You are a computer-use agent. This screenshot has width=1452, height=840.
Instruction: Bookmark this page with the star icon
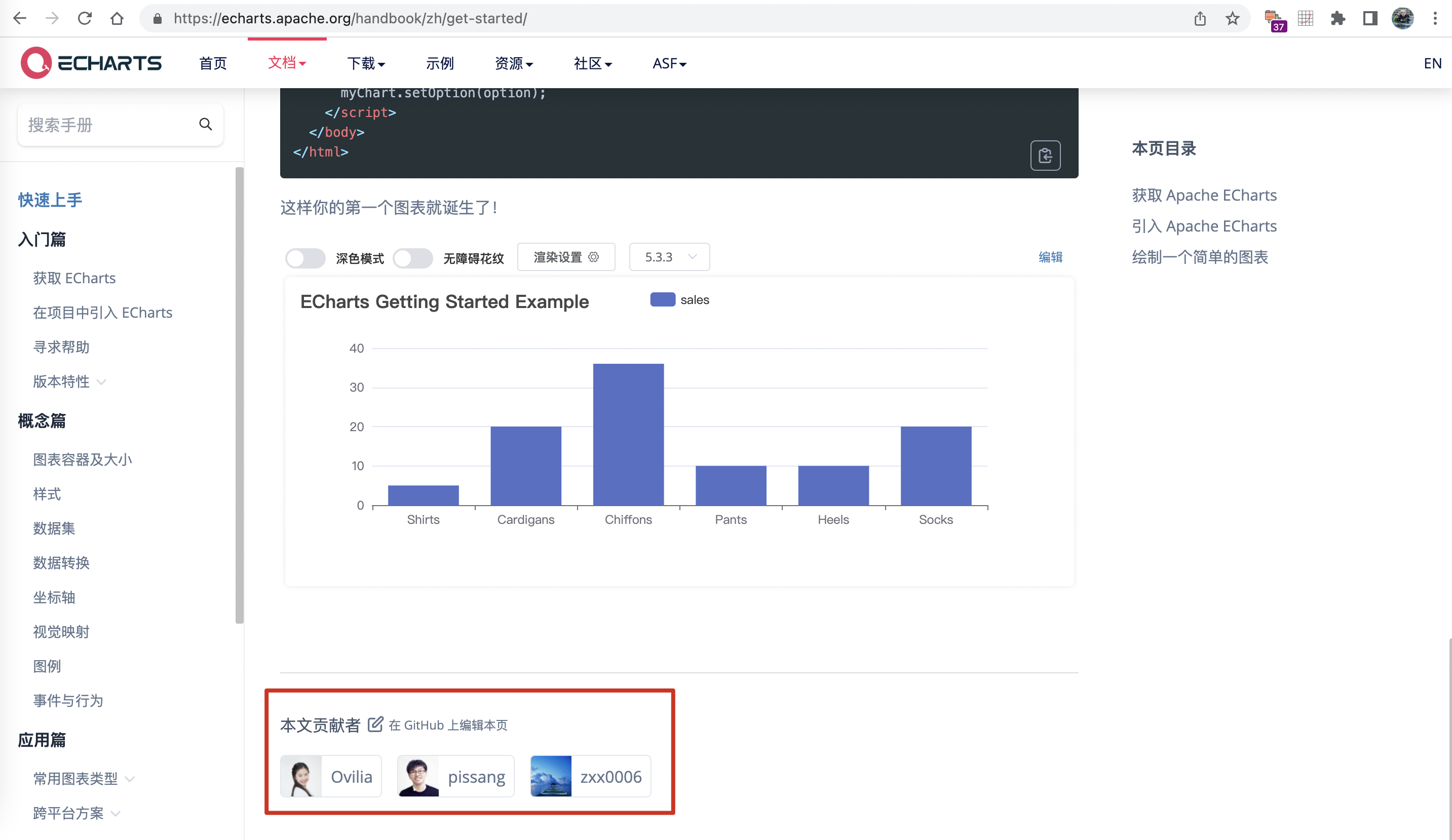(1232, 18)
